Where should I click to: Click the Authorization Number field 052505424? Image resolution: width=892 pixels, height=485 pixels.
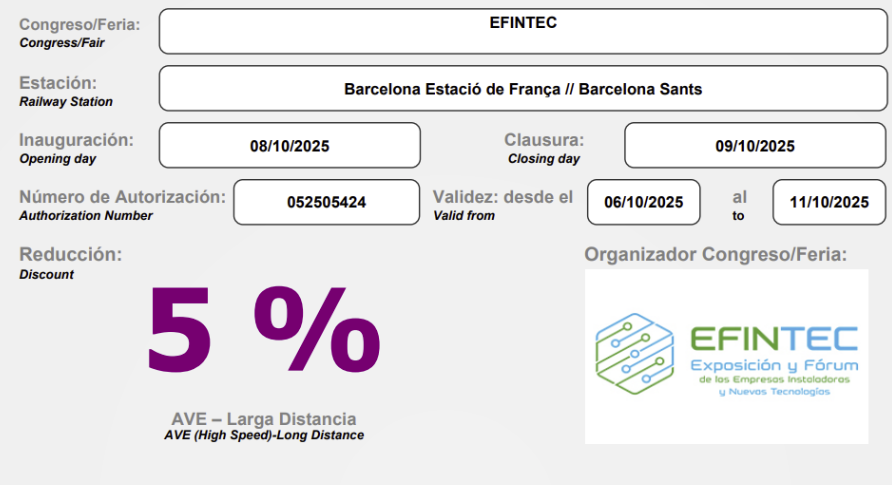[x=327, y=202]
